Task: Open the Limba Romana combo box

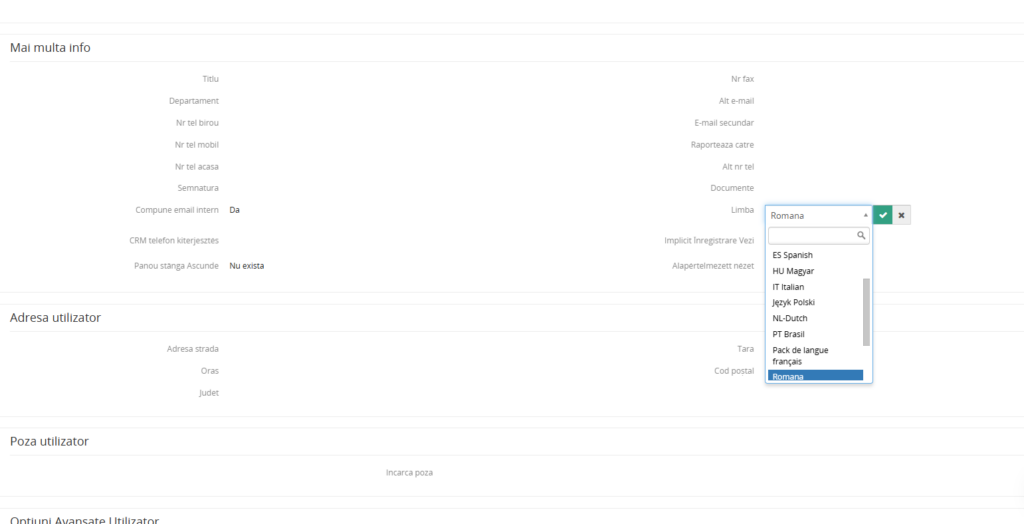Action: (818, 215)
